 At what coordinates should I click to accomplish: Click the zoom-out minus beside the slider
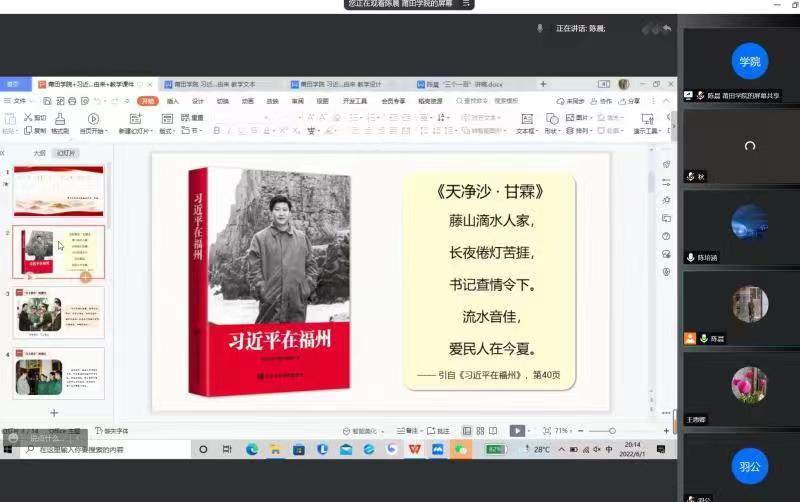coord(581,431)
